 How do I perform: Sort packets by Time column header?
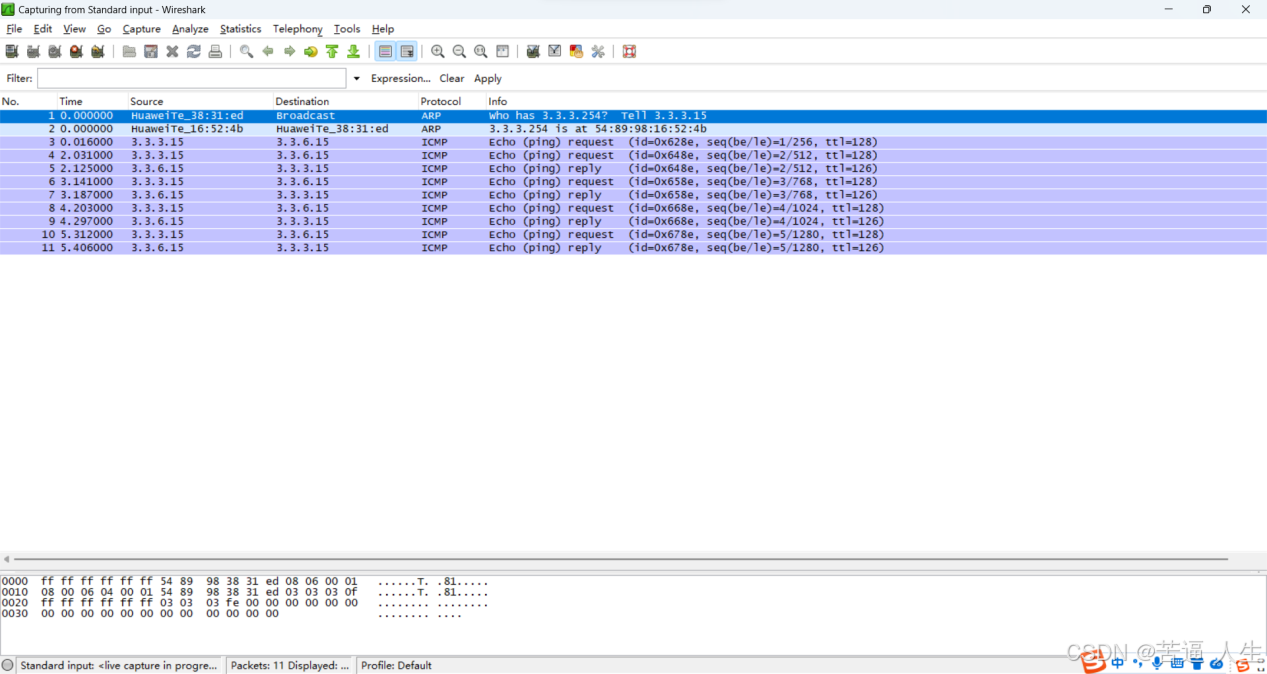(x=92, y=101)
